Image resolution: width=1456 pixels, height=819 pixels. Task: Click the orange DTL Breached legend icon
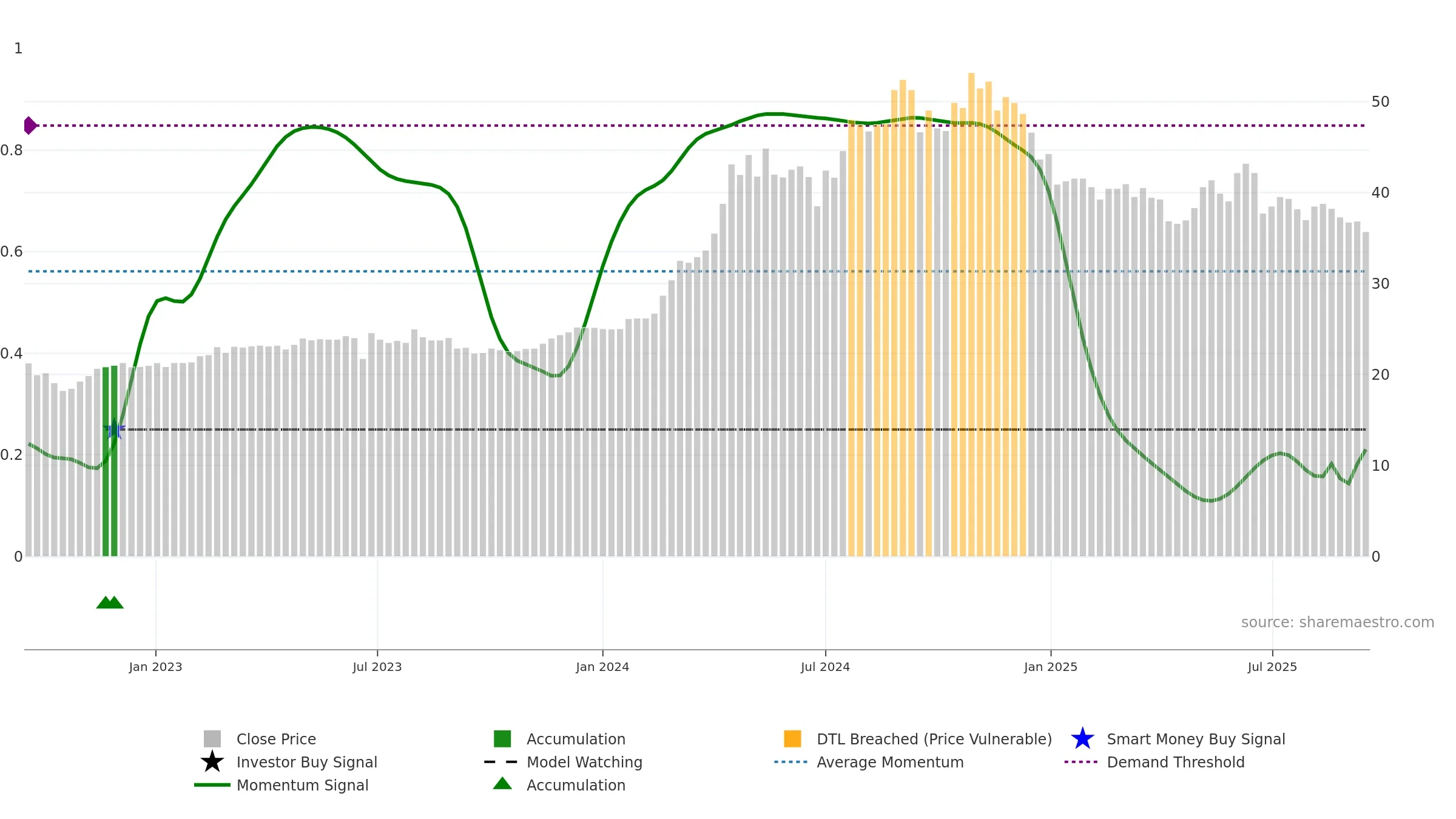tap(792, 738)
